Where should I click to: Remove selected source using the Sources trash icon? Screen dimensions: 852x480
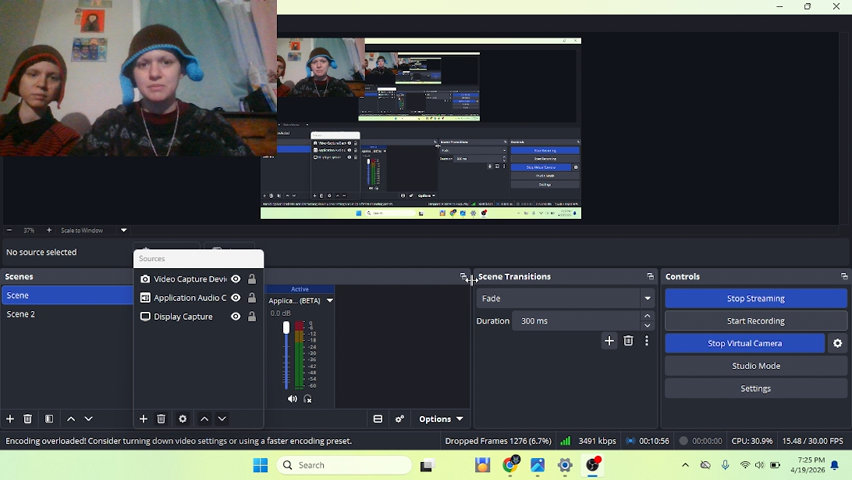161,419
